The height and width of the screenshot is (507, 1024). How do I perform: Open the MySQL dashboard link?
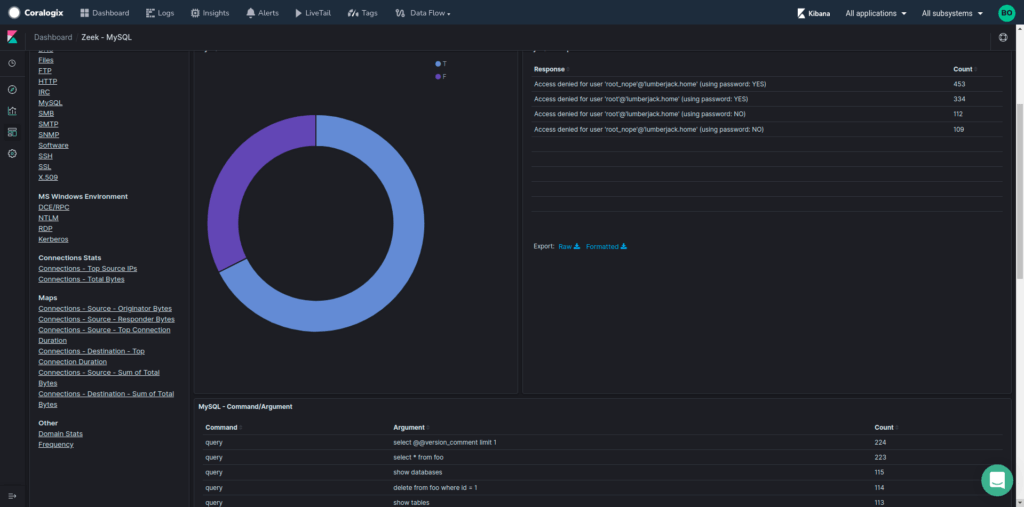point(50,103)
